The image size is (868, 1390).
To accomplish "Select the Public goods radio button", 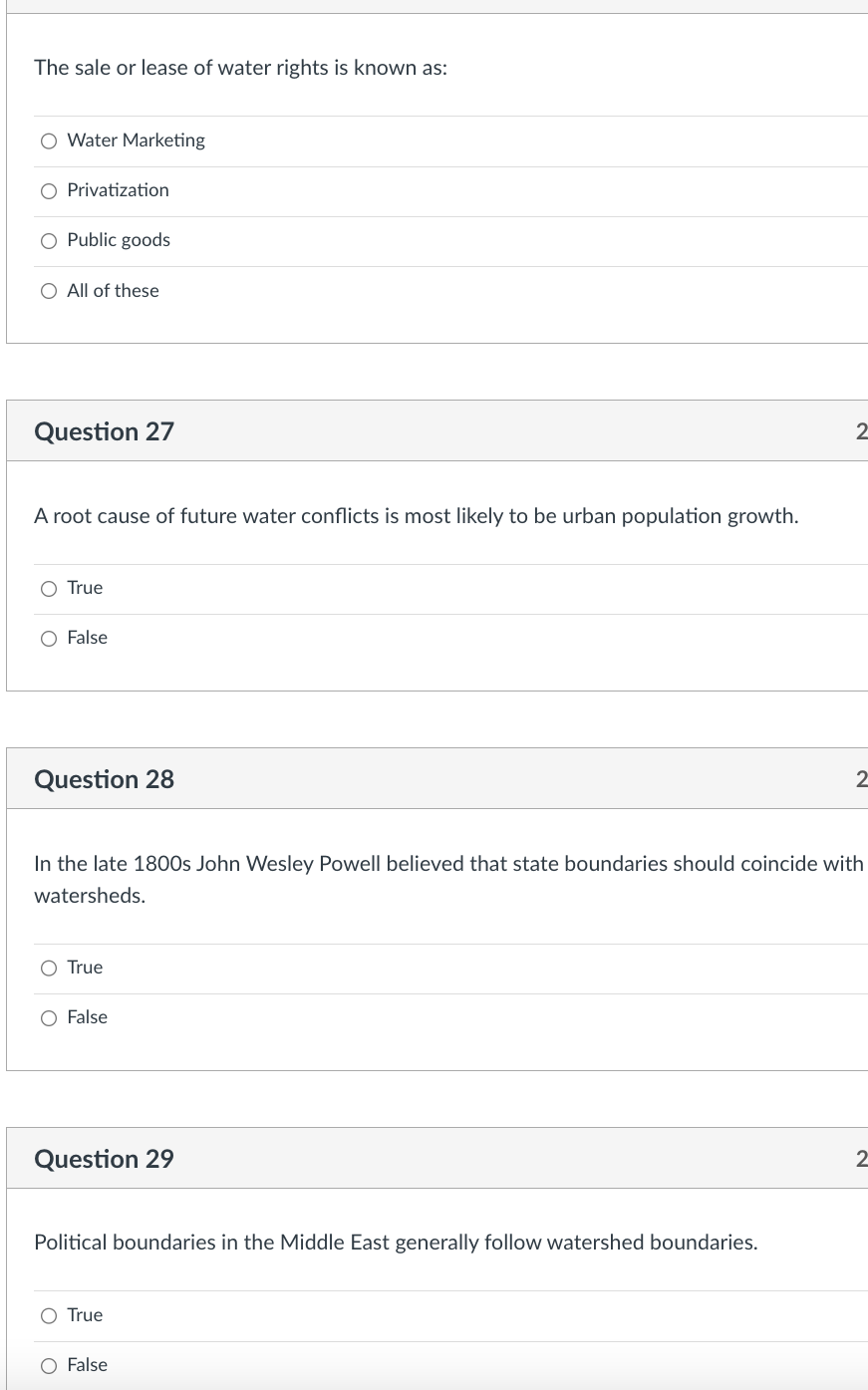I will tap(49, 241).
